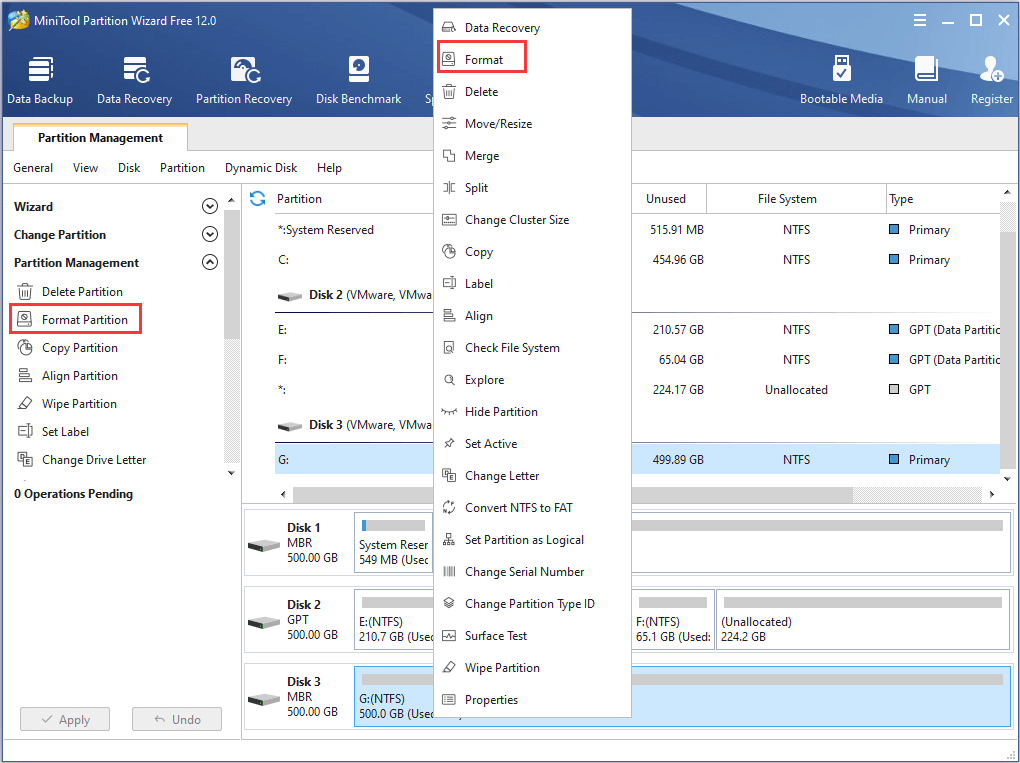
Task: Open the hamburger menu in the title bar
Action: pyautogui.click(x=920, y=20)
